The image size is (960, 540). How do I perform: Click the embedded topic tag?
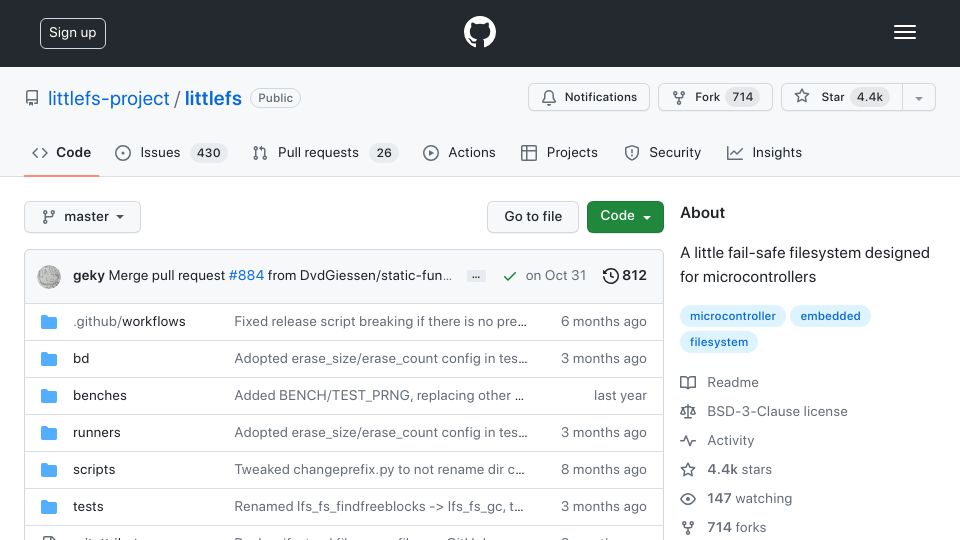point(830,316)
